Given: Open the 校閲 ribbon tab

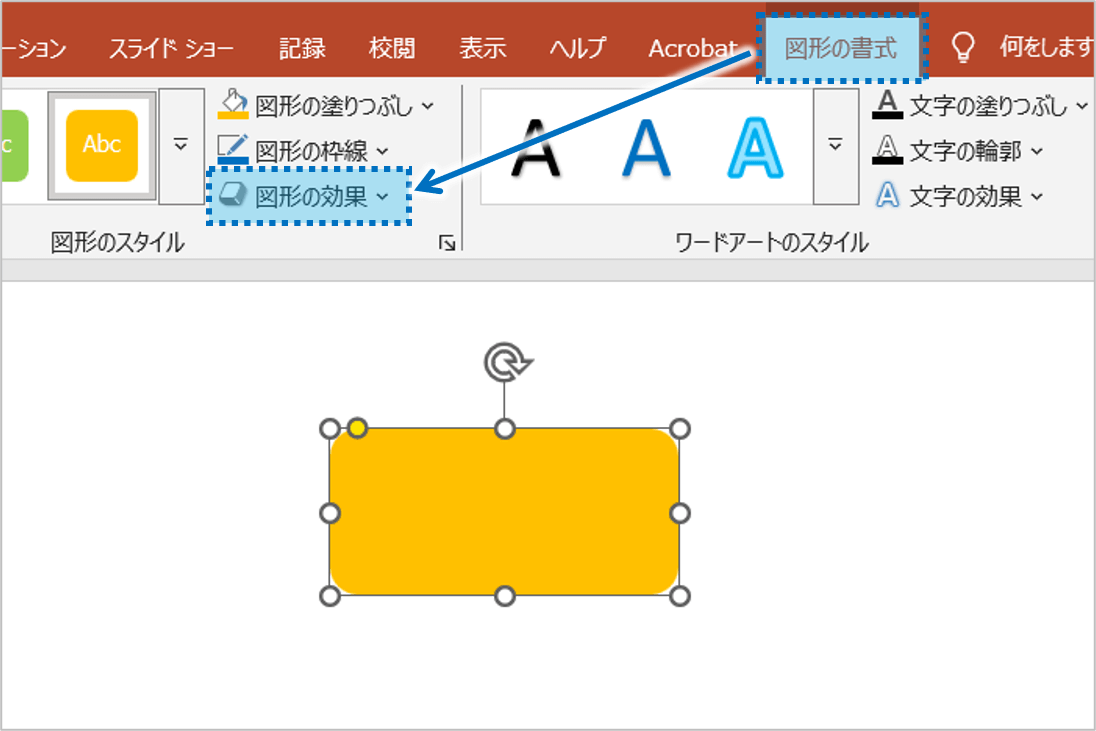Looking at the screenshot, I should pyautogui.click(x=391, y=48).
